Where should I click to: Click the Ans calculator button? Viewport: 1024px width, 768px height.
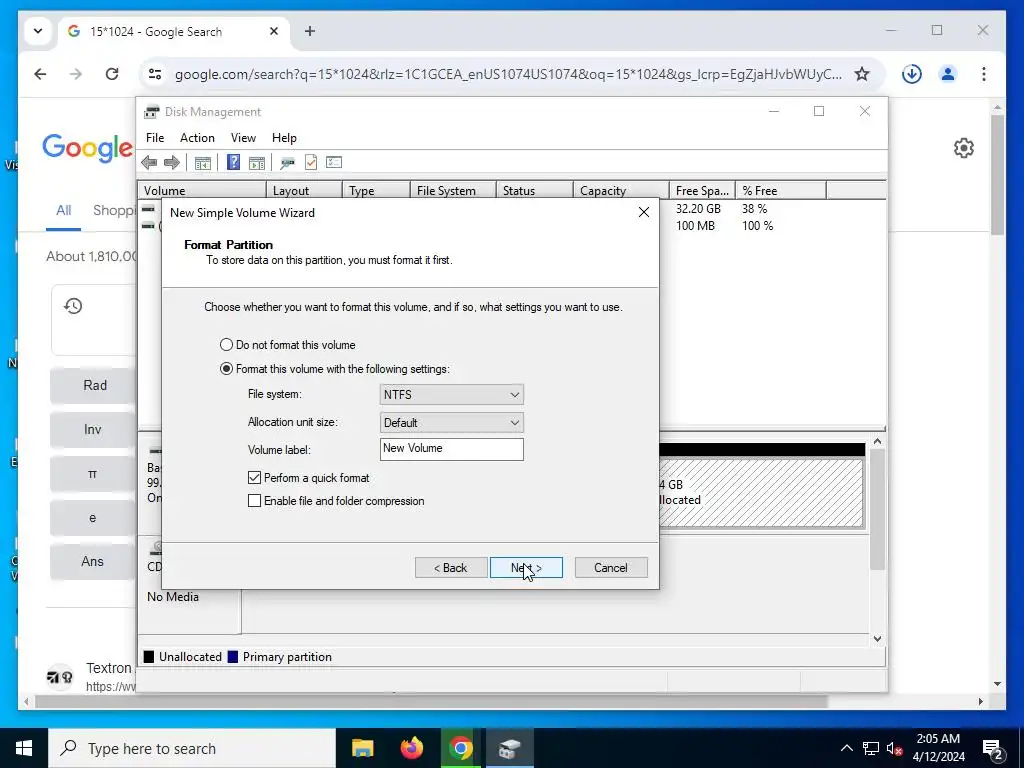point(93,561)
